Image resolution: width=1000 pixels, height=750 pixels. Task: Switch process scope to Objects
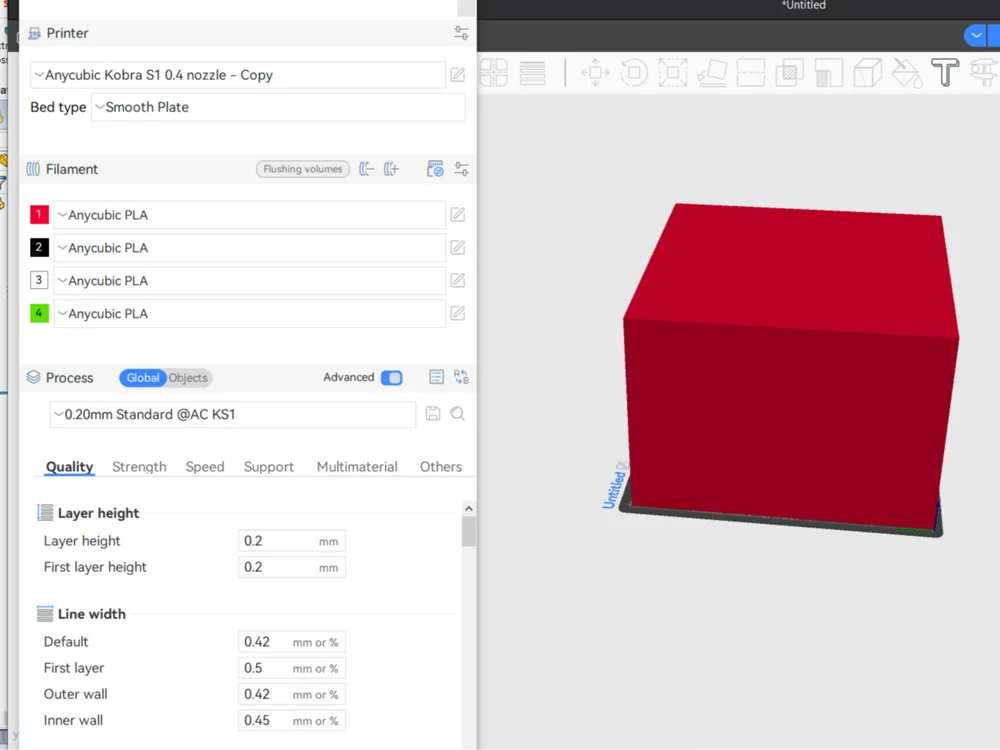(x=188, y=378)
